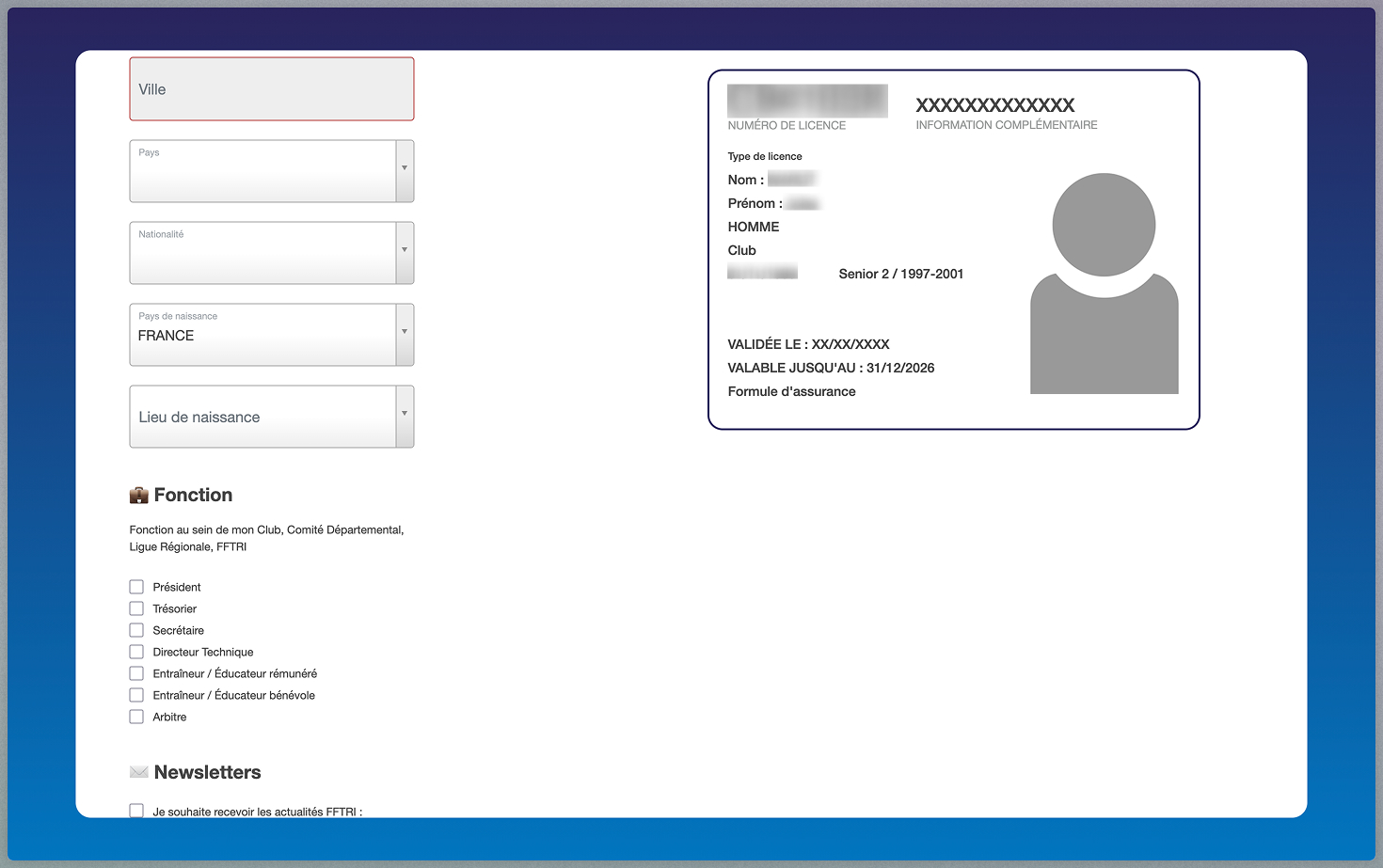Viewport: 1383px width, 868px height.
Task: Expand the Nationalité dropdown arrow
Action: pos(405,253)
